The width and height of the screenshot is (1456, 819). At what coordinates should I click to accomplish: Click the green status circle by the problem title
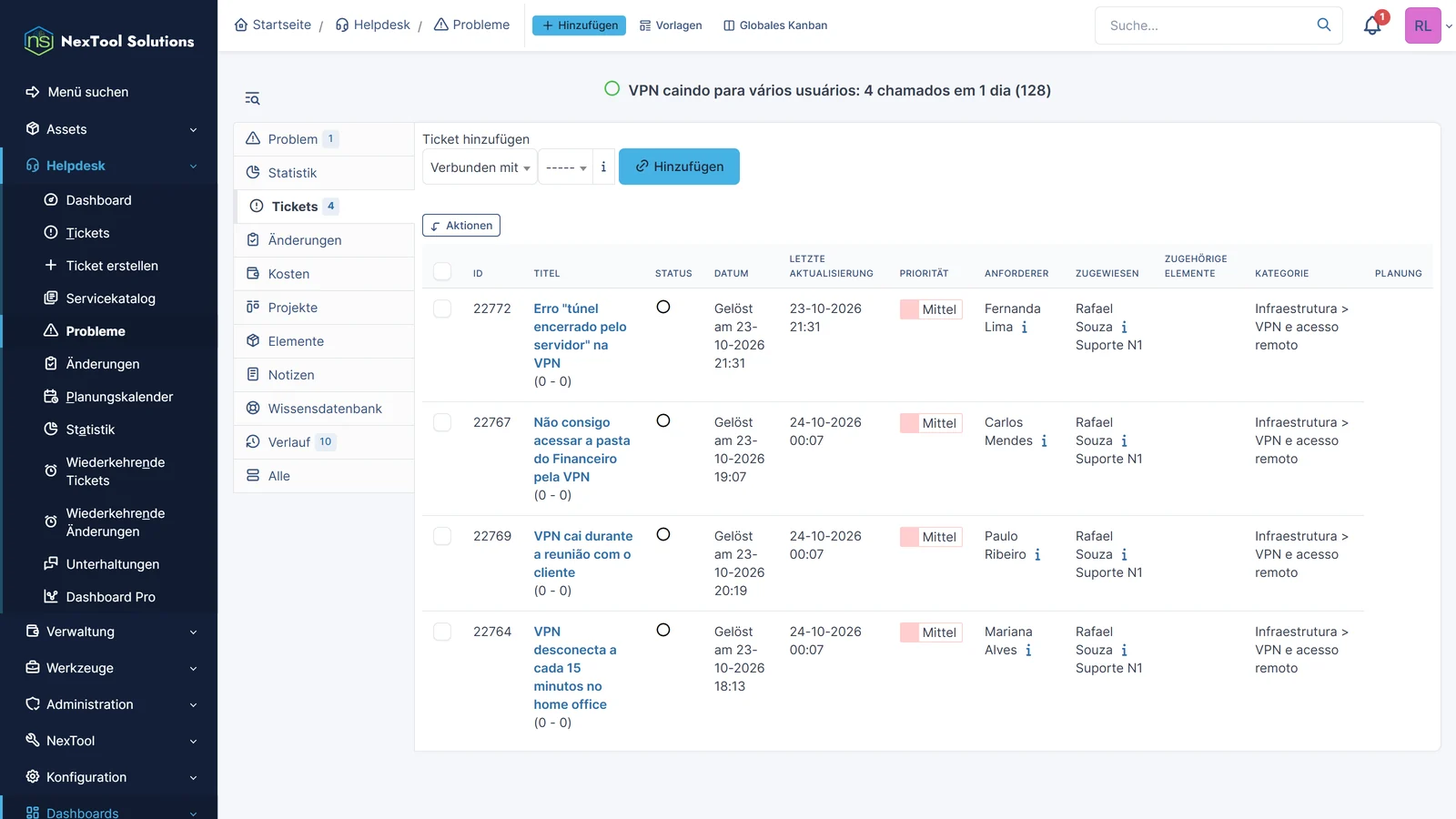point(612,89)
